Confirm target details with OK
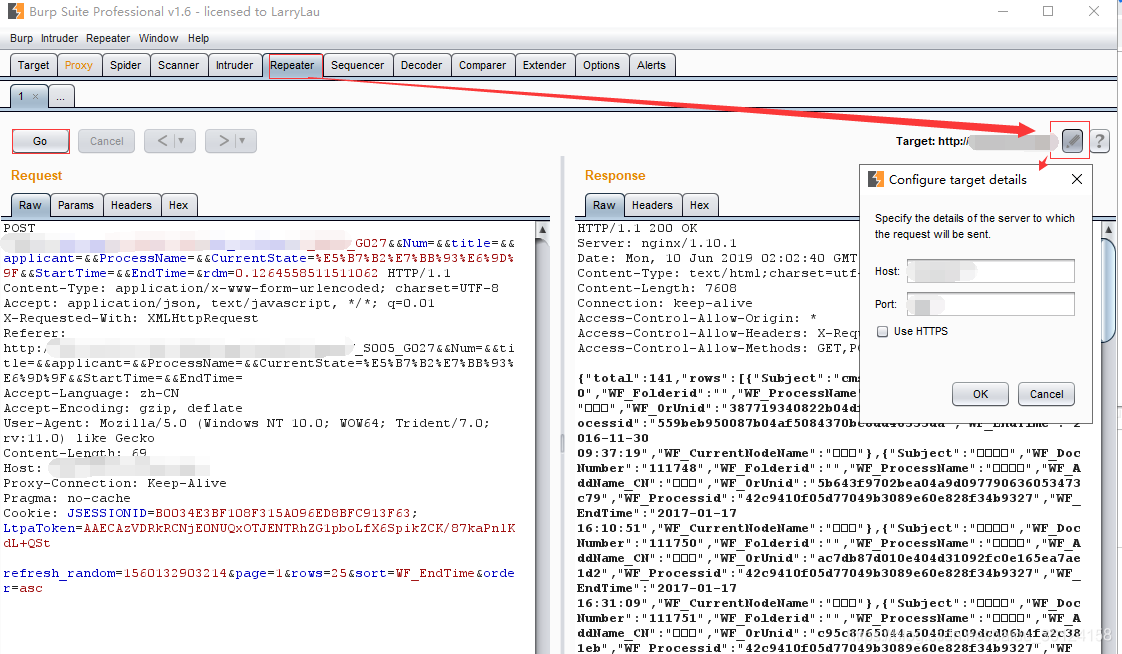The height and width of the screenshot is (654, 1122). pyautogui.click(x=980, y=394)
